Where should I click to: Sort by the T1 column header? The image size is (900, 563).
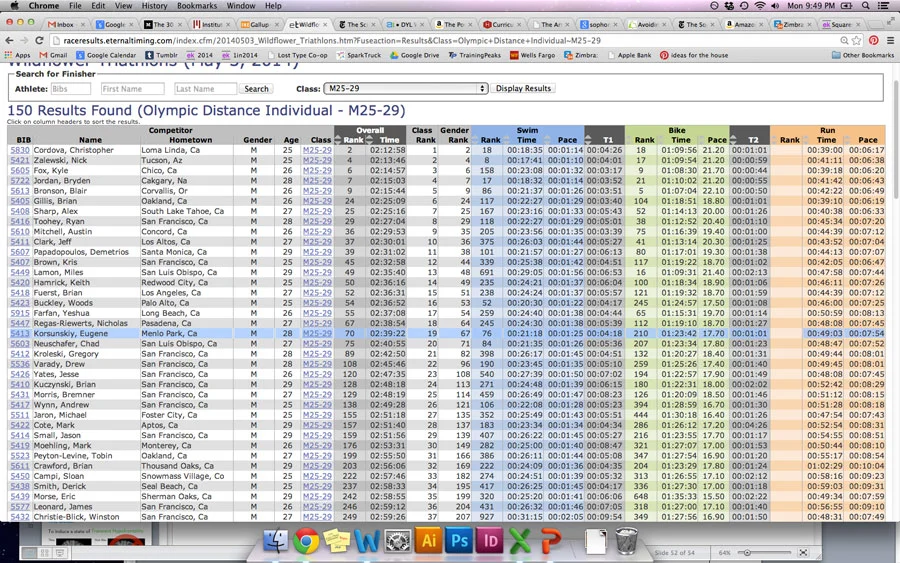click(608, 140)
